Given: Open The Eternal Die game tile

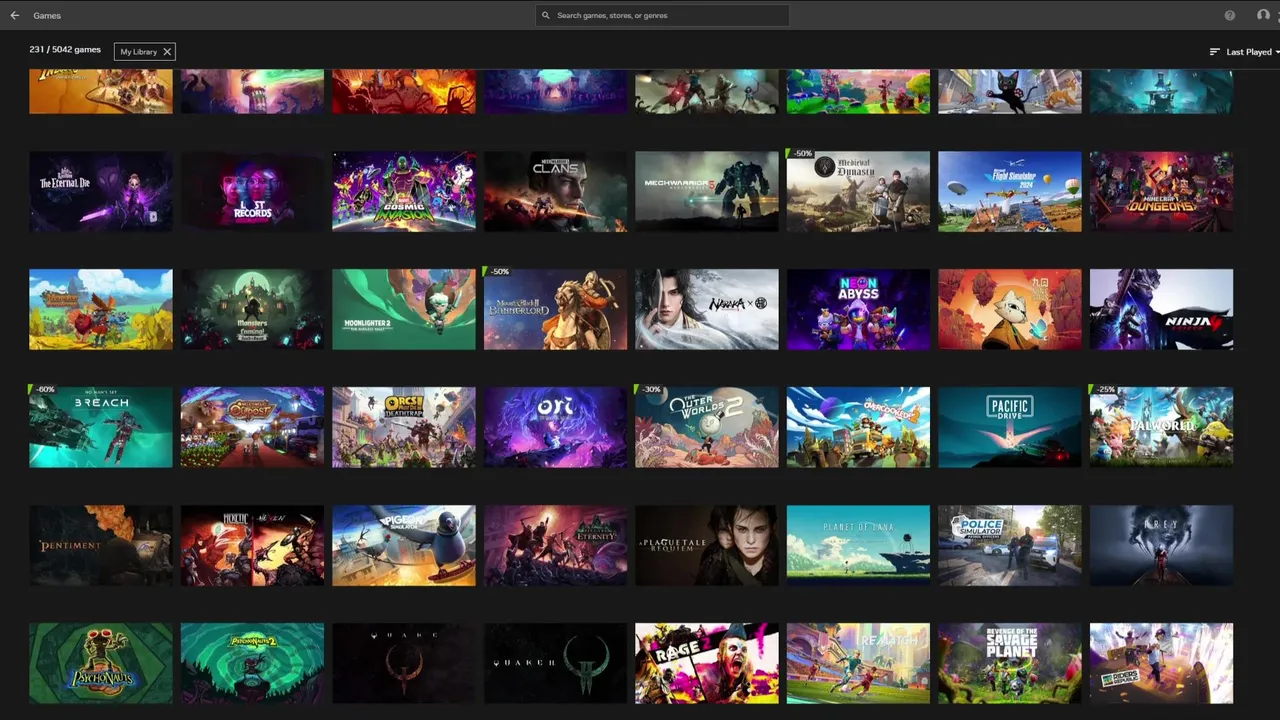Looking at the screenshot, I should (101, 191).
